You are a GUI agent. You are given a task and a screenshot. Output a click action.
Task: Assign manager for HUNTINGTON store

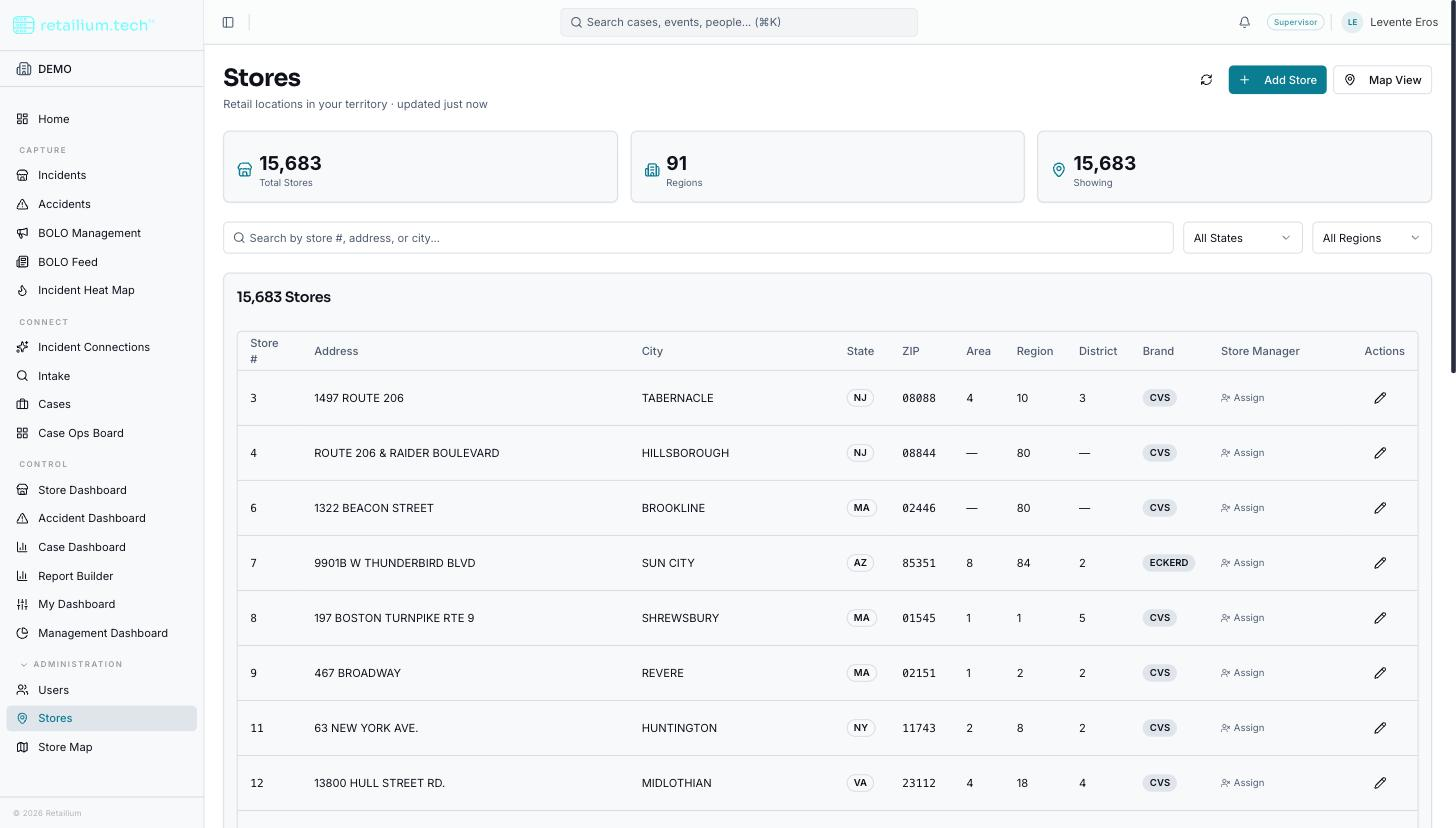[x=1243, y=728]
